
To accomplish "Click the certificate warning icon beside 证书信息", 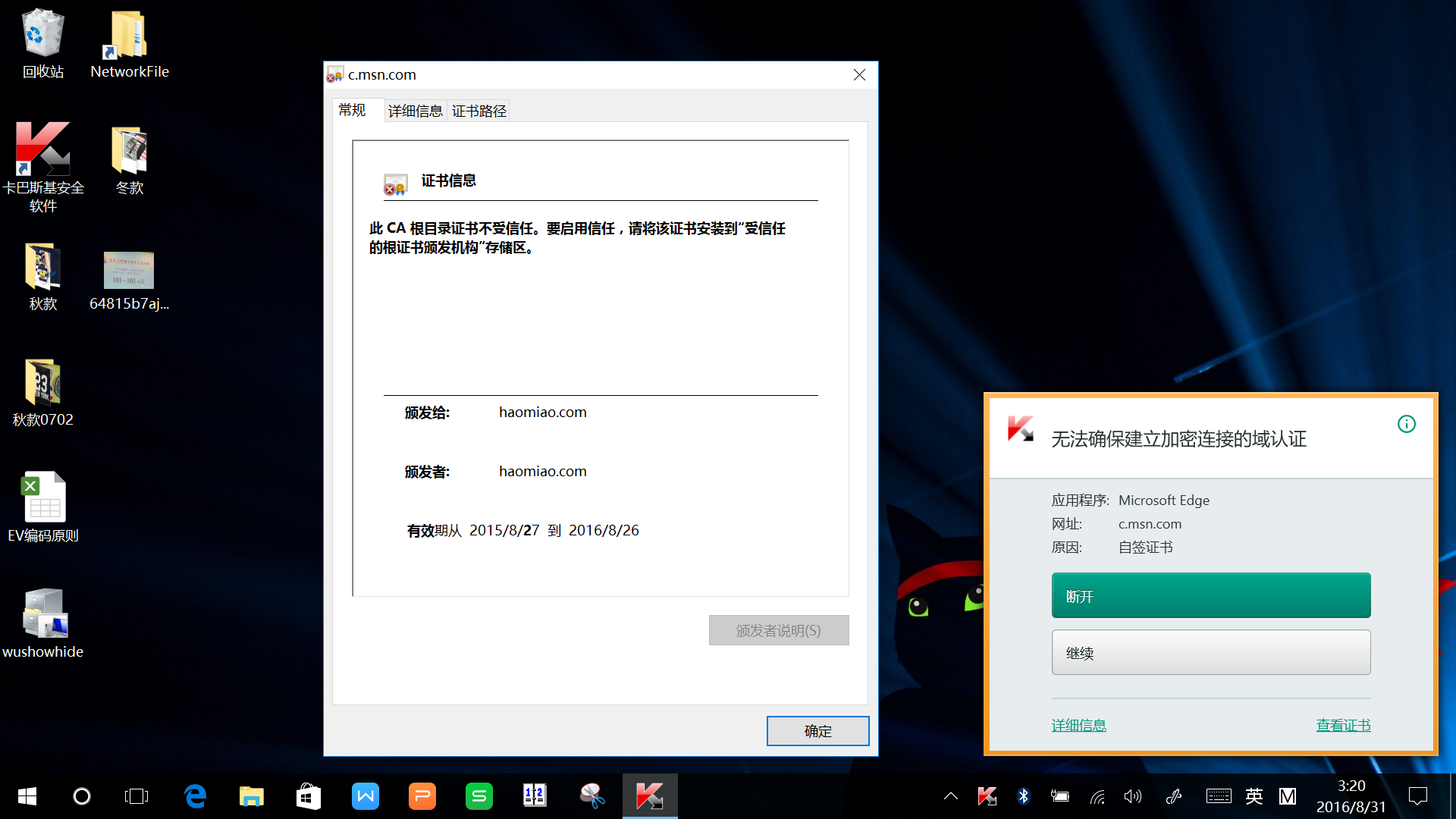I will tap(395, 184).
